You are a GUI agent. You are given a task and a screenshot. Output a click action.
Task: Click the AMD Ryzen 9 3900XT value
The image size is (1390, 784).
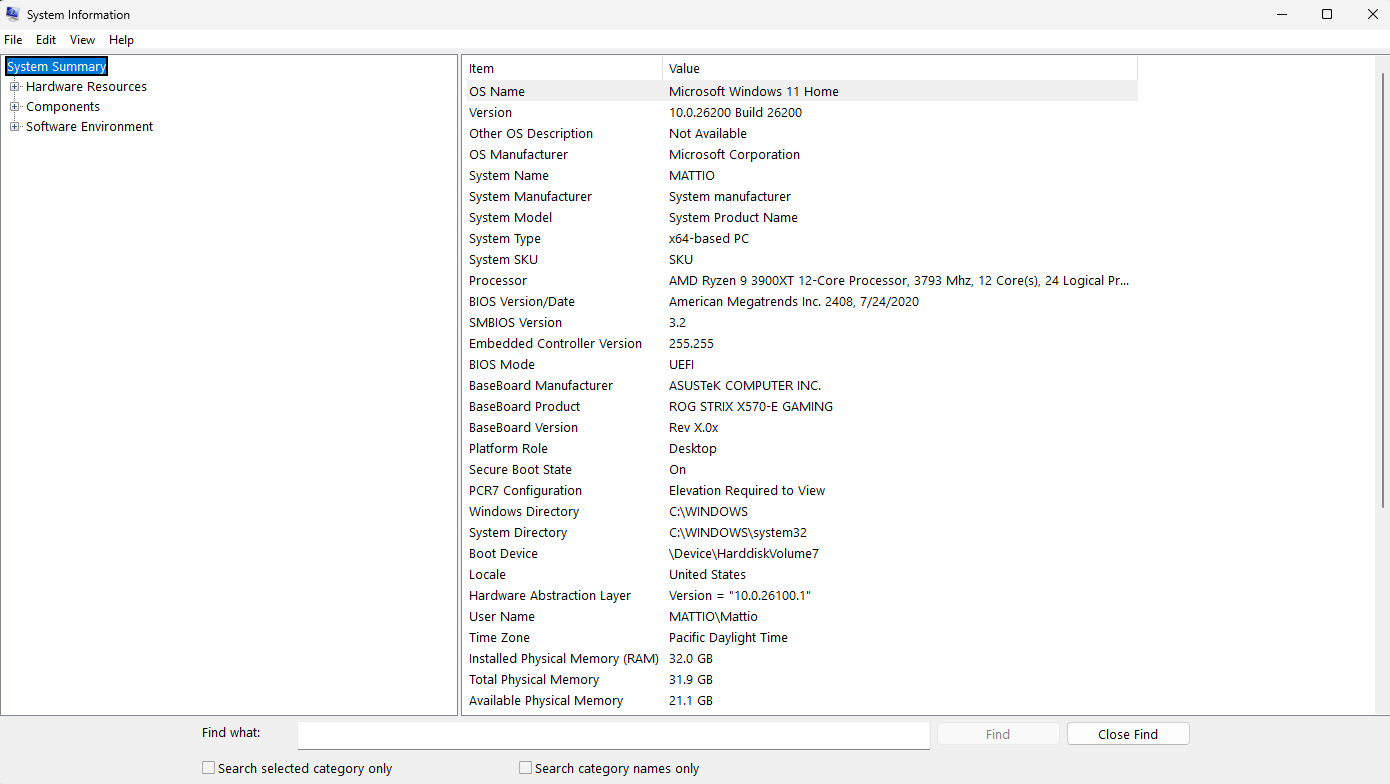(899, 281)
